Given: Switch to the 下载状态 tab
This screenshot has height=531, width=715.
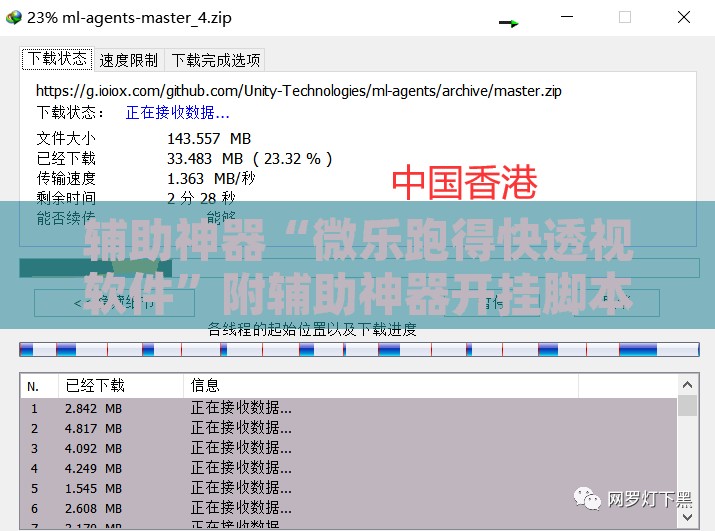Looking at the screenshot, I should (x=57, y=59).
